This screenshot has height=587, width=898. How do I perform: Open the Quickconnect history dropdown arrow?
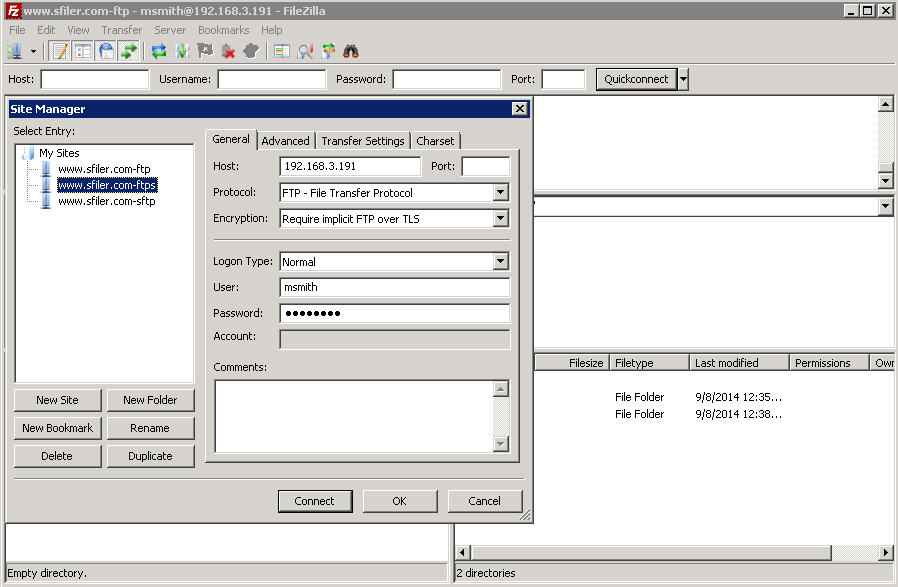pos(683,79)
